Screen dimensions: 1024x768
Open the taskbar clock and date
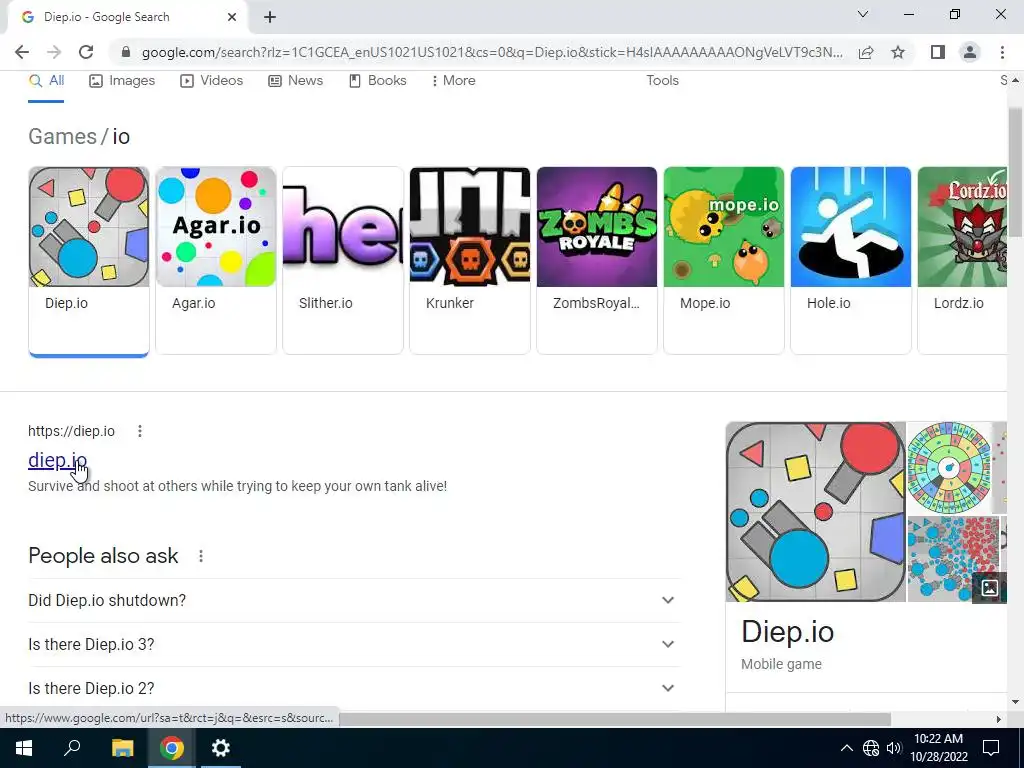coord(938,748)
